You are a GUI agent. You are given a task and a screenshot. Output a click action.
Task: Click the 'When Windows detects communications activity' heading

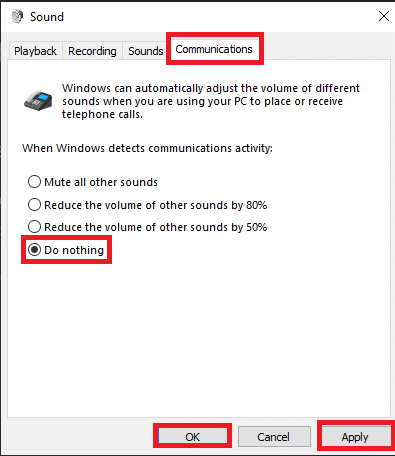click(147, 148)
